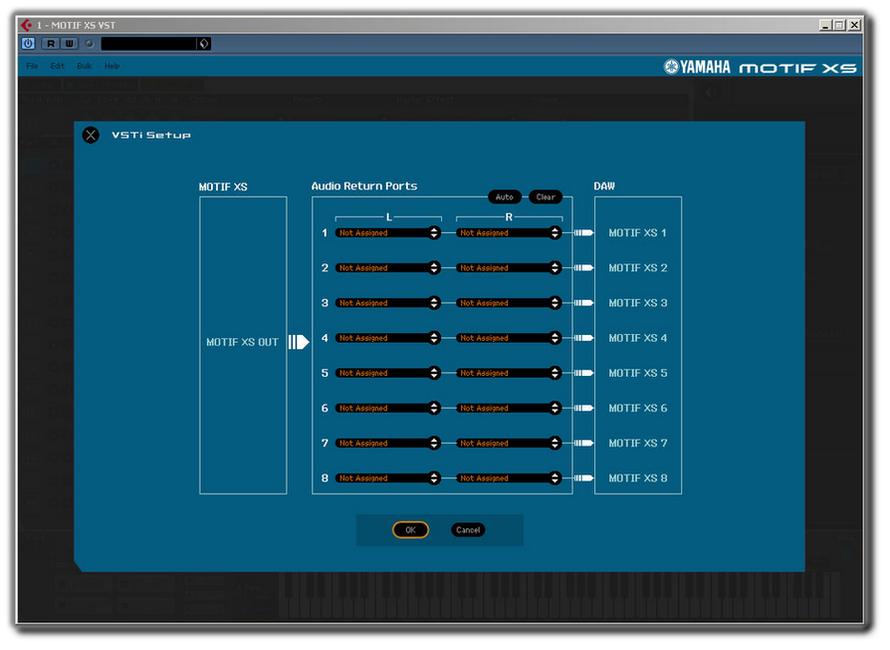Enable Write automation (W) button
Screen dimensions: 890x650
[69, 43]
